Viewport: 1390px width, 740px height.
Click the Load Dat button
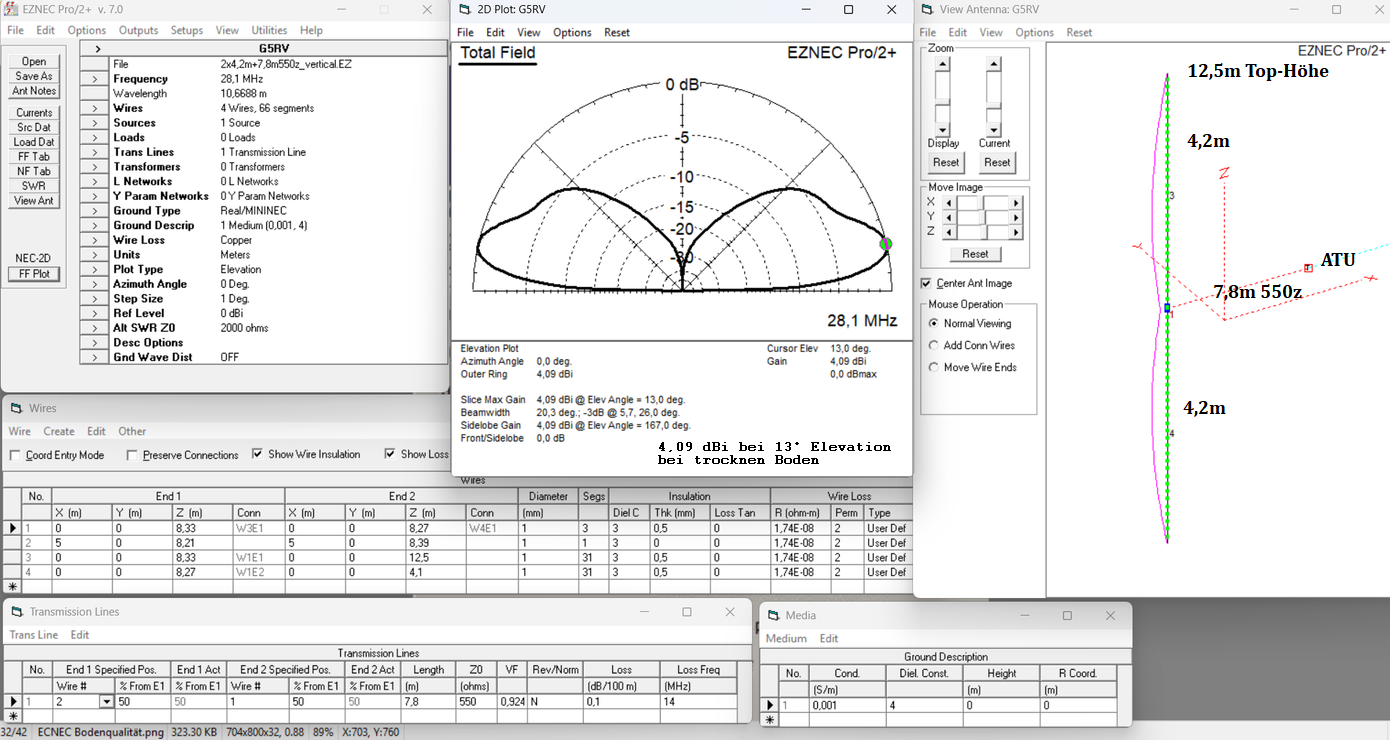[x=34, y=142]
